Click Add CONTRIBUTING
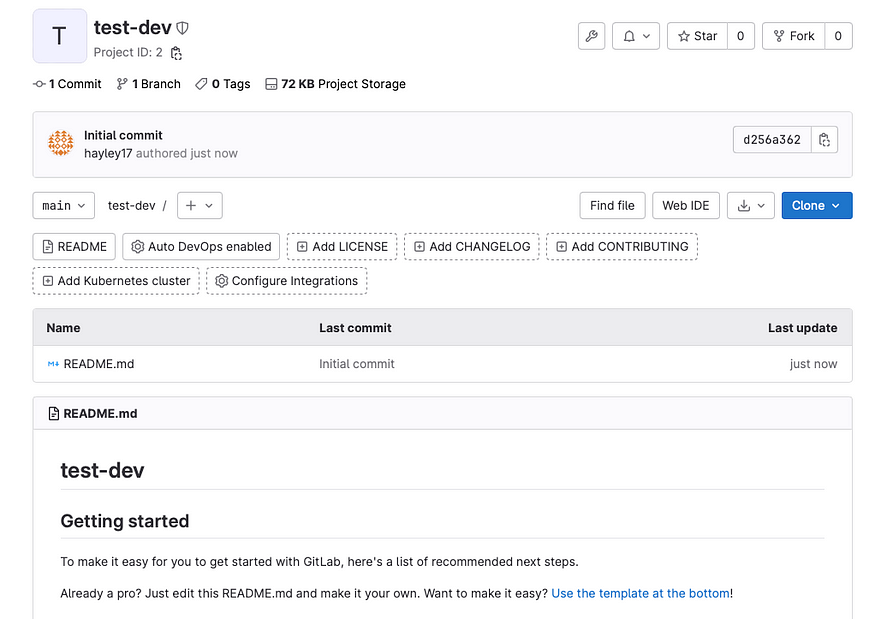 coord(622,247)
